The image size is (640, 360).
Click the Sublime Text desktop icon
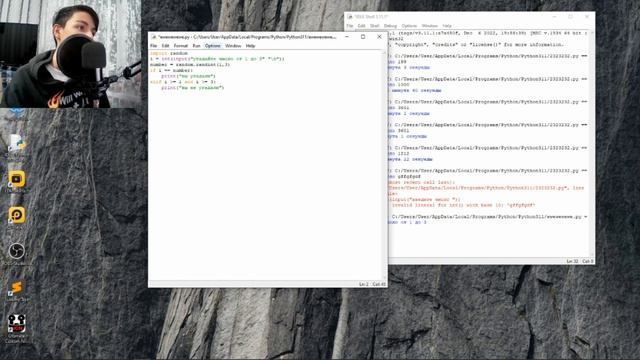[x=17, y=287]
